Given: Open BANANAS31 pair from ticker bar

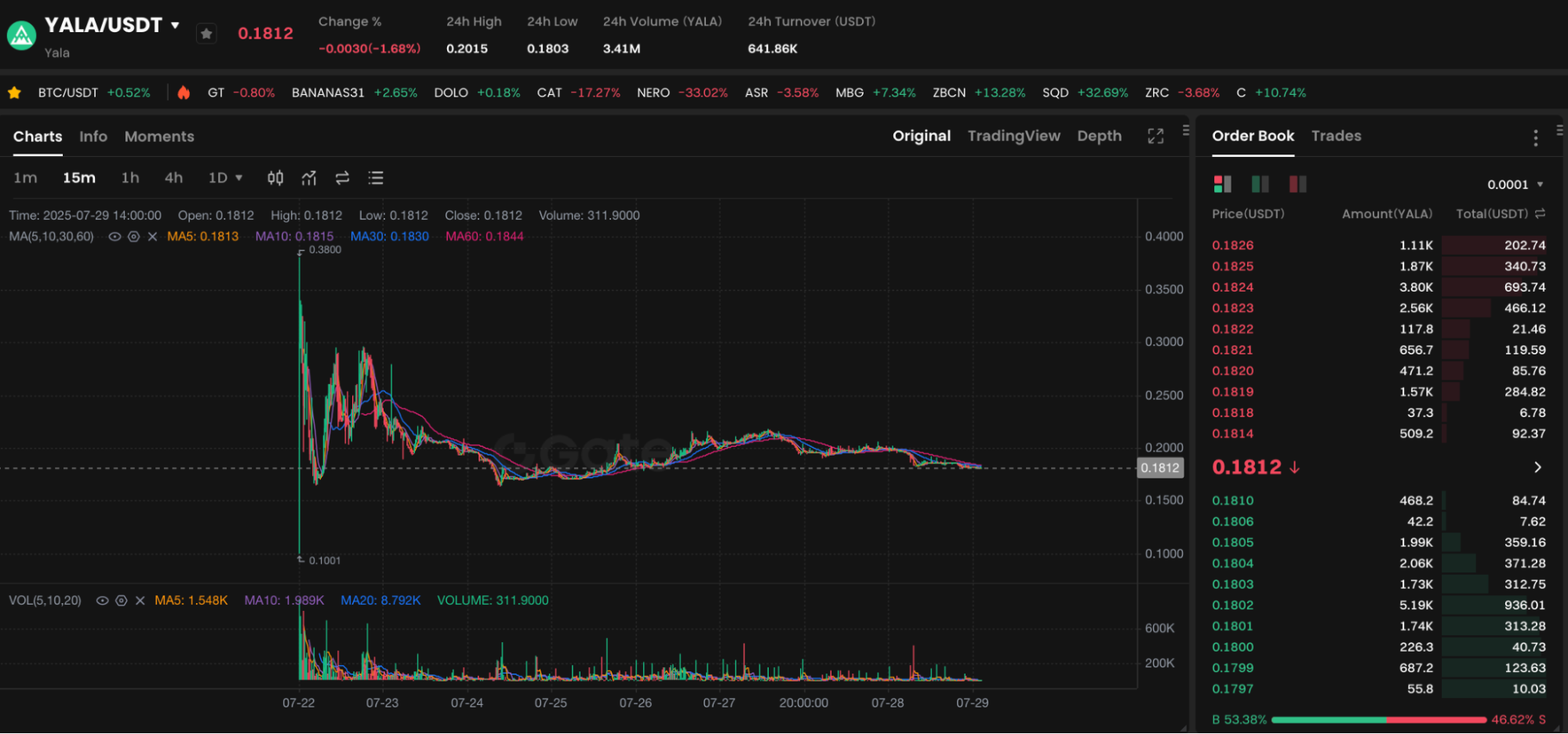Looking at the screenshot, I should click(x=355, y=93).
